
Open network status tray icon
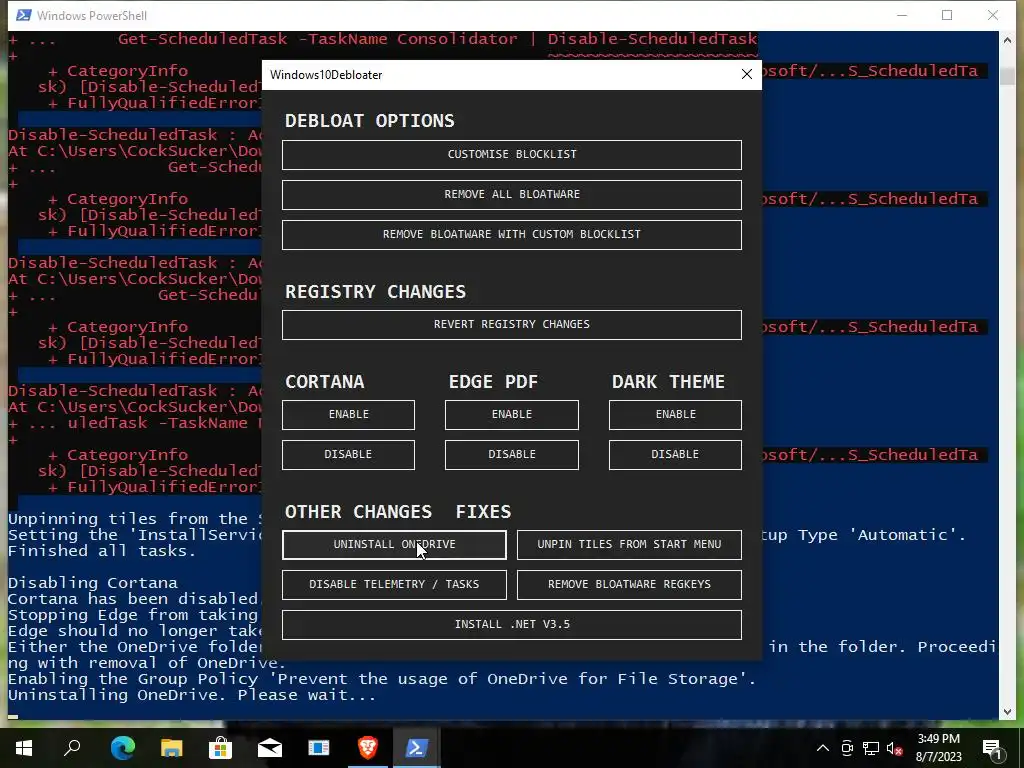point(871,748)
